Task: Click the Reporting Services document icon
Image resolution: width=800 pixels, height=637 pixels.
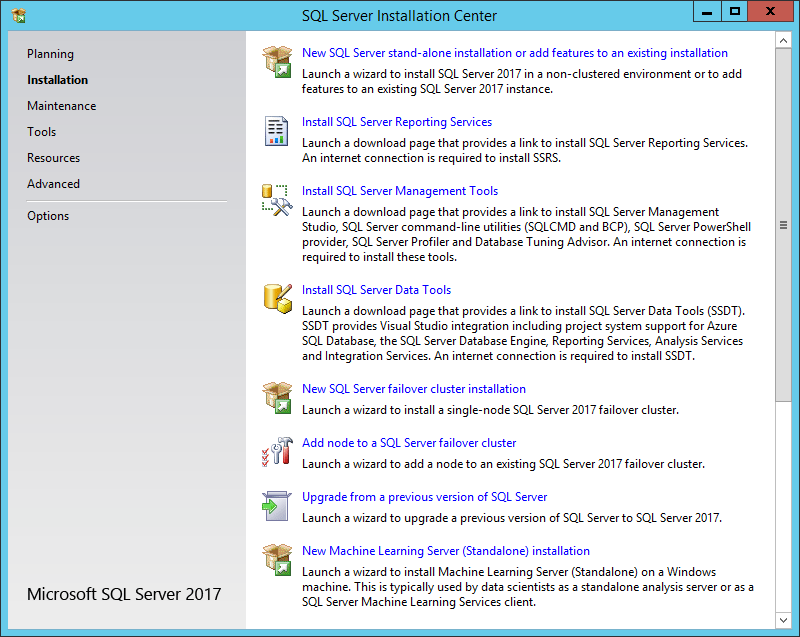Action: [x=277, y=131]
